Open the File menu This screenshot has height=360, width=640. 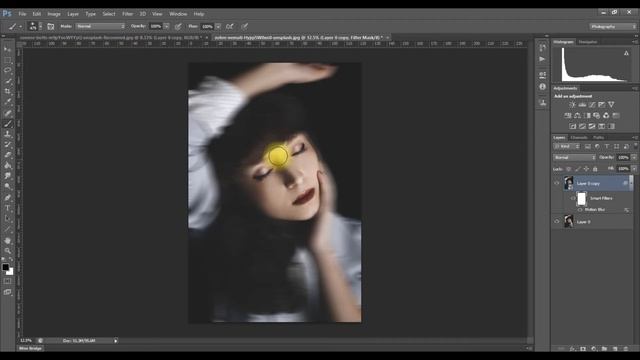click(x=22, y=14)
